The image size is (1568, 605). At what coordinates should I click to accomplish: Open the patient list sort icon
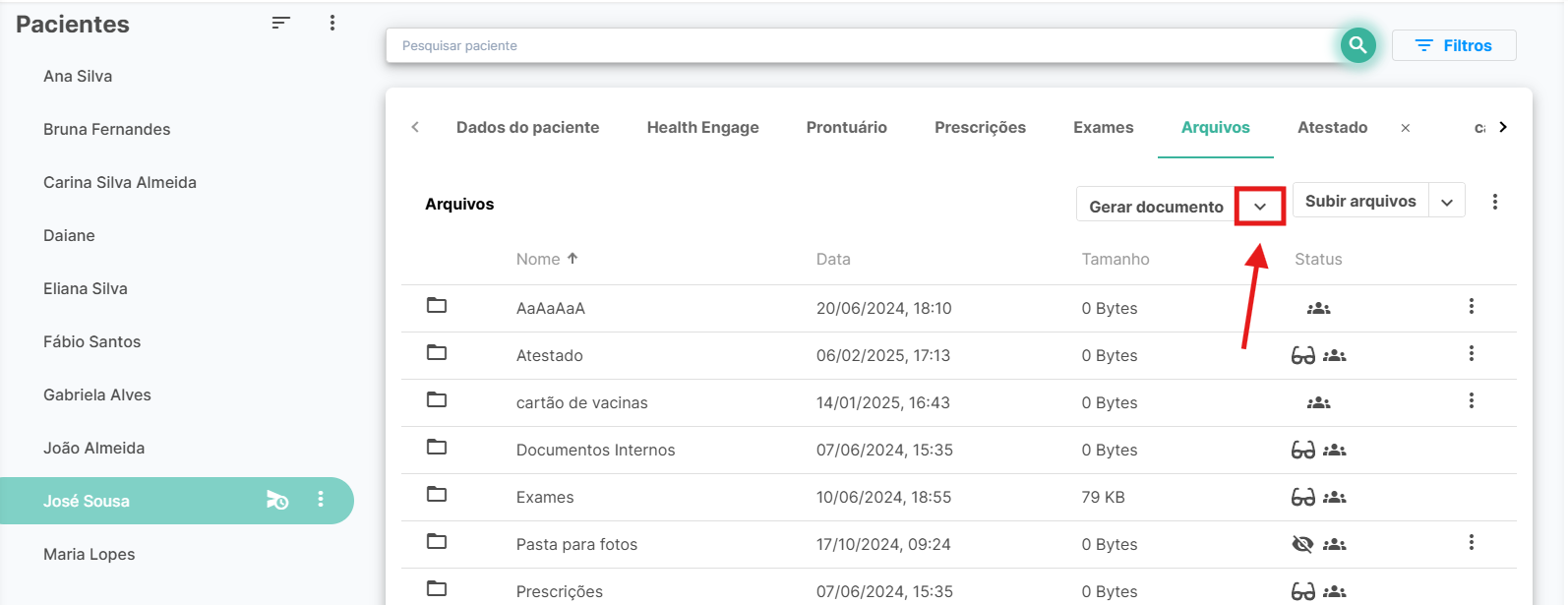(x=280, y=23)
